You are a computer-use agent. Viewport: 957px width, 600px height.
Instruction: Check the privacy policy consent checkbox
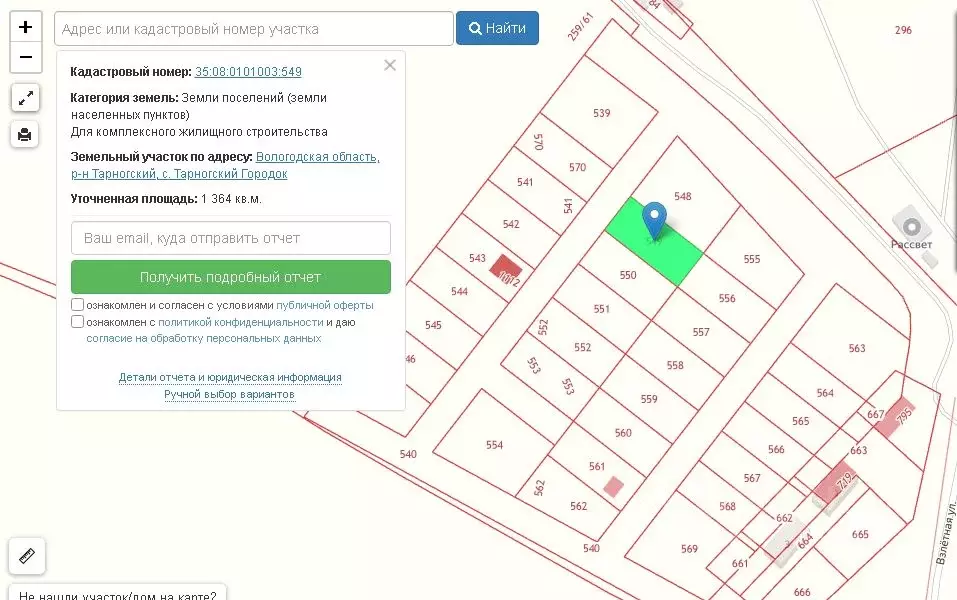point(78,322)
